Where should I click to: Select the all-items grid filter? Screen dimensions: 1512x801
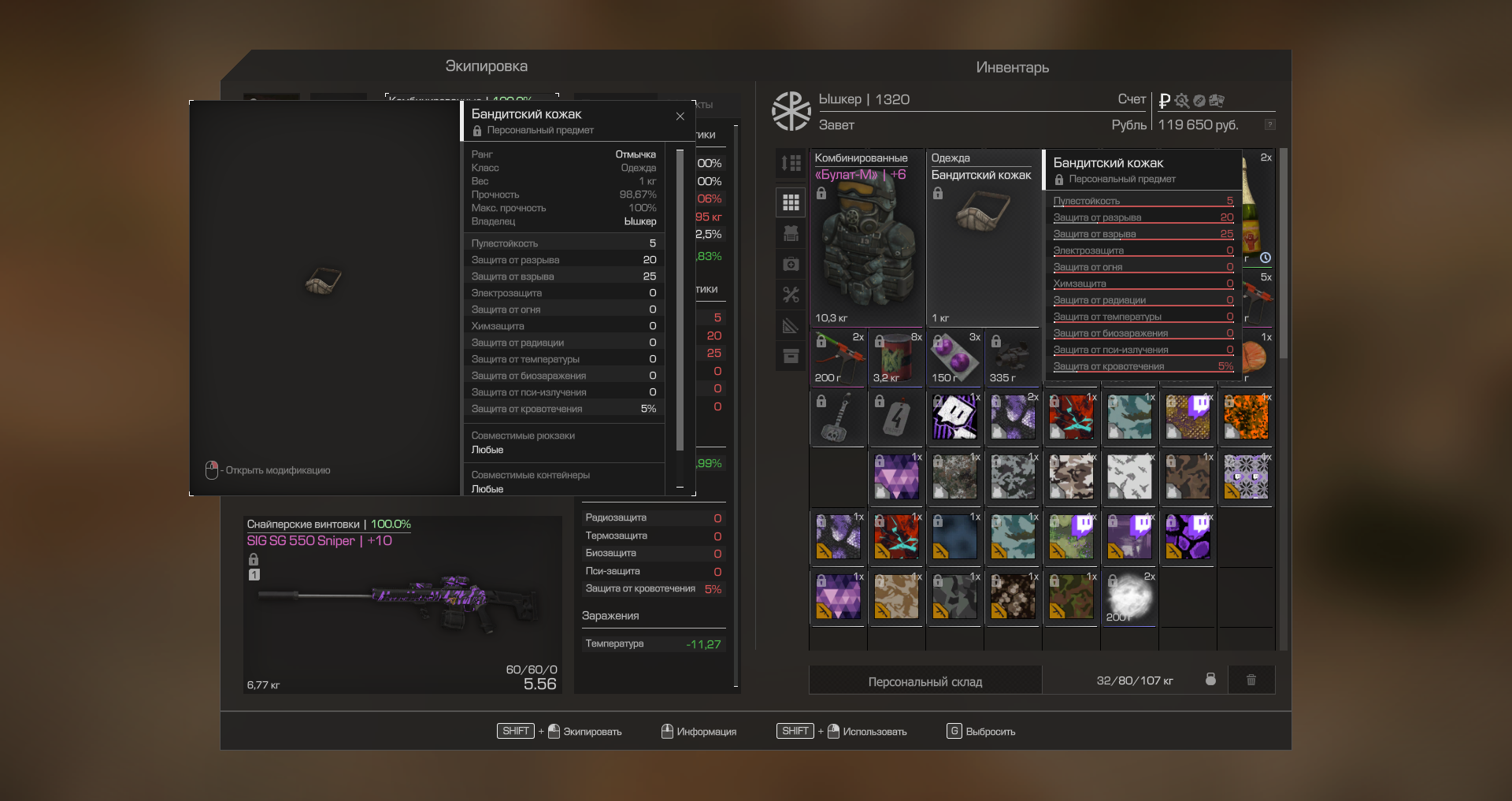point(791,202)
